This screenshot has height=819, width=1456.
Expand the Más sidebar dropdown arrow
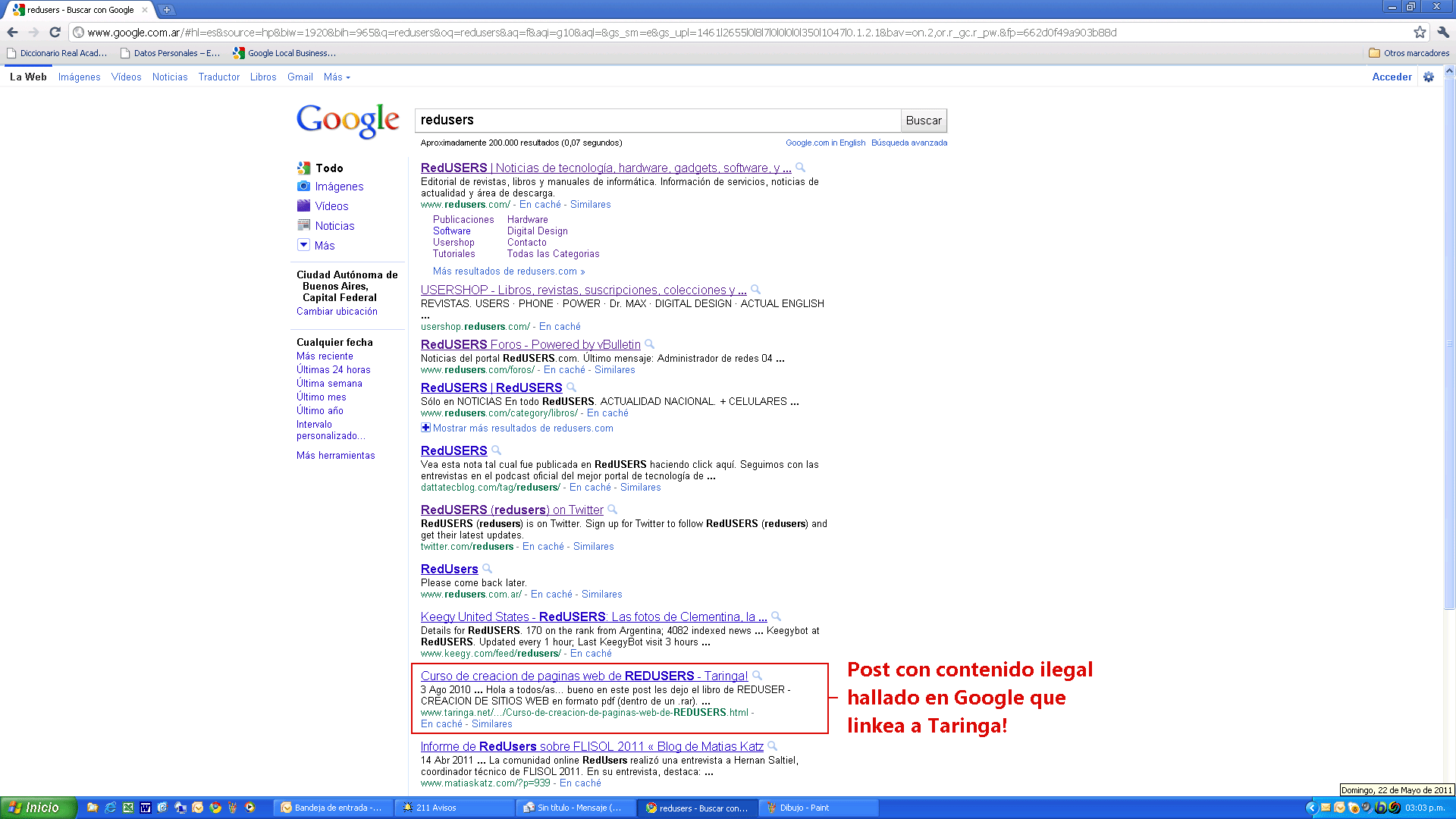pos(303,245)
